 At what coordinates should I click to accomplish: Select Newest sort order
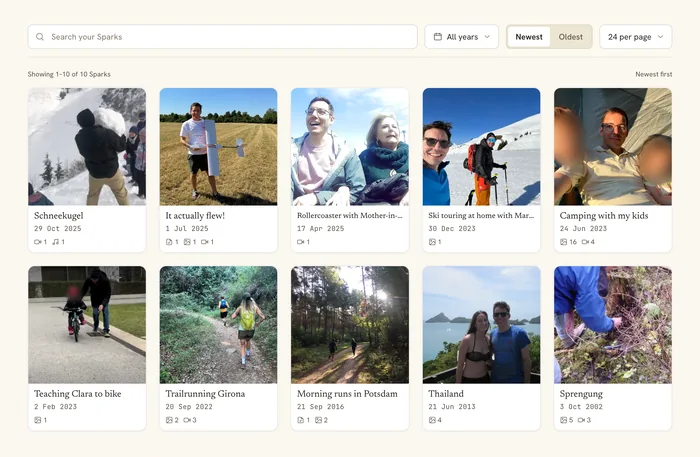click(529, 37)
